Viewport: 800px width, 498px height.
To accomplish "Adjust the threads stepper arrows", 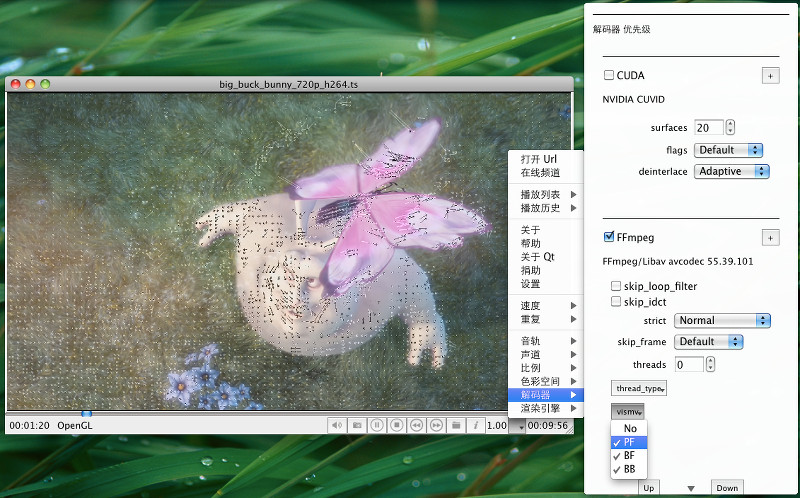I will pyautogui.click(x=710, y=364).
